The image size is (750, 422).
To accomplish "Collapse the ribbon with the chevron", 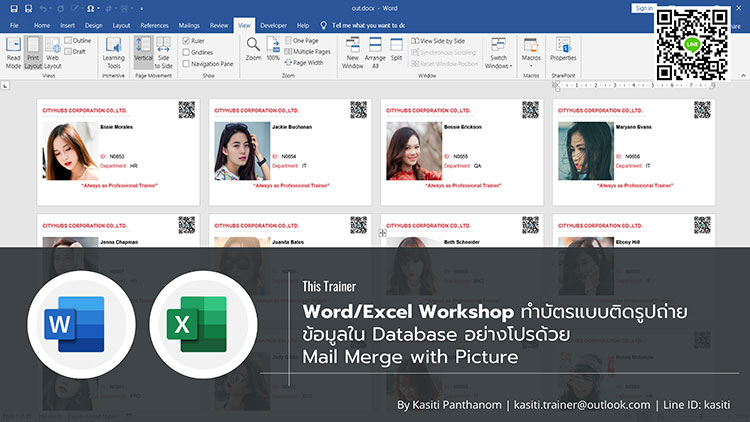I will tap(743, 75).
